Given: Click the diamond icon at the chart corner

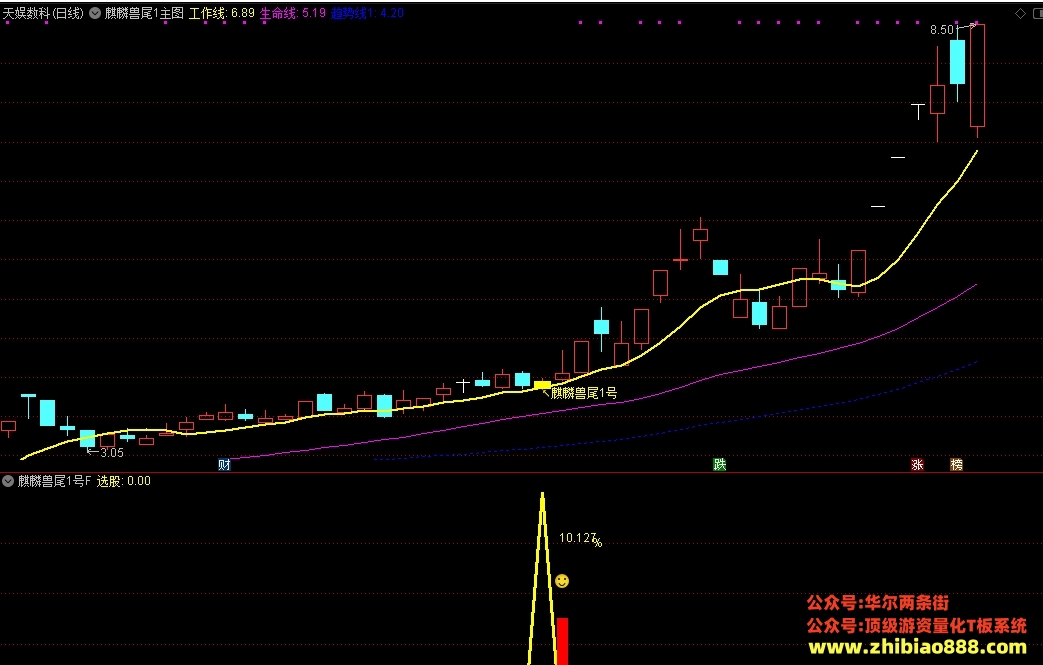Looking at the screenshot, I should pos(1020,13).
